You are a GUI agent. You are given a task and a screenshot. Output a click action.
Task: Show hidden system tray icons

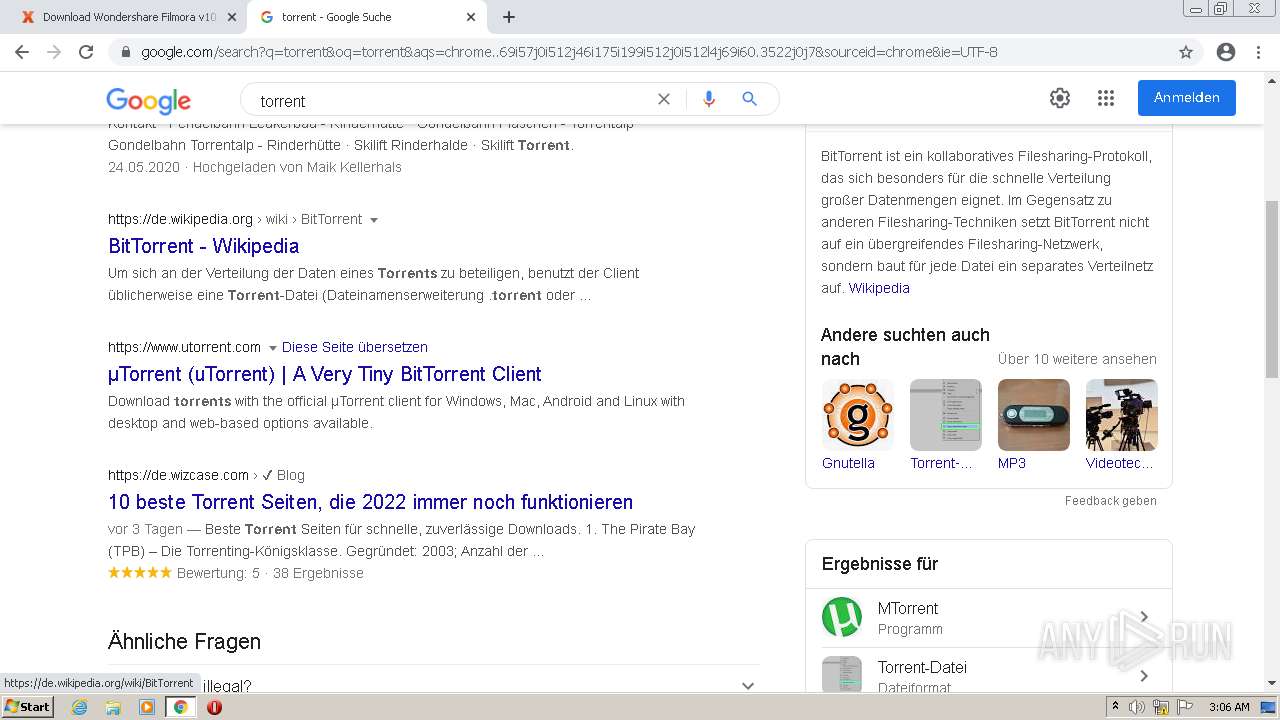[1115, 707]
